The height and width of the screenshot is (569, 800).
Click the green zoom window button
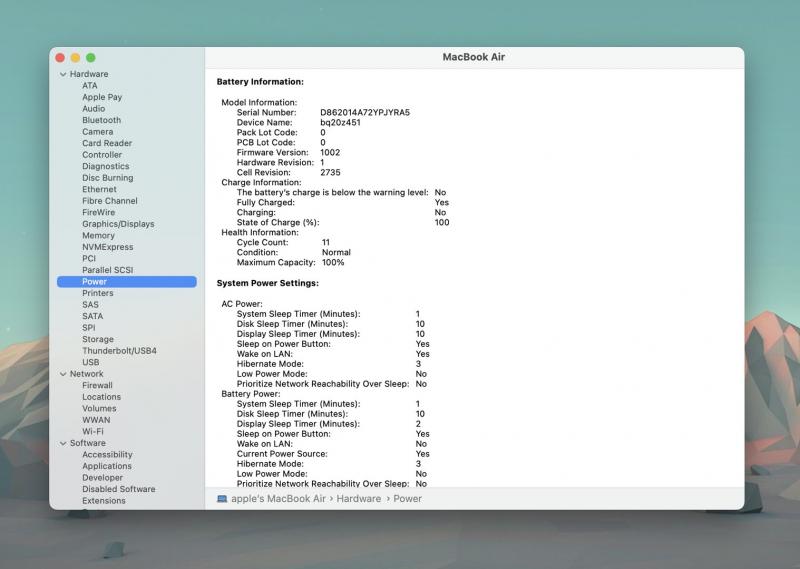pos(91,58)
